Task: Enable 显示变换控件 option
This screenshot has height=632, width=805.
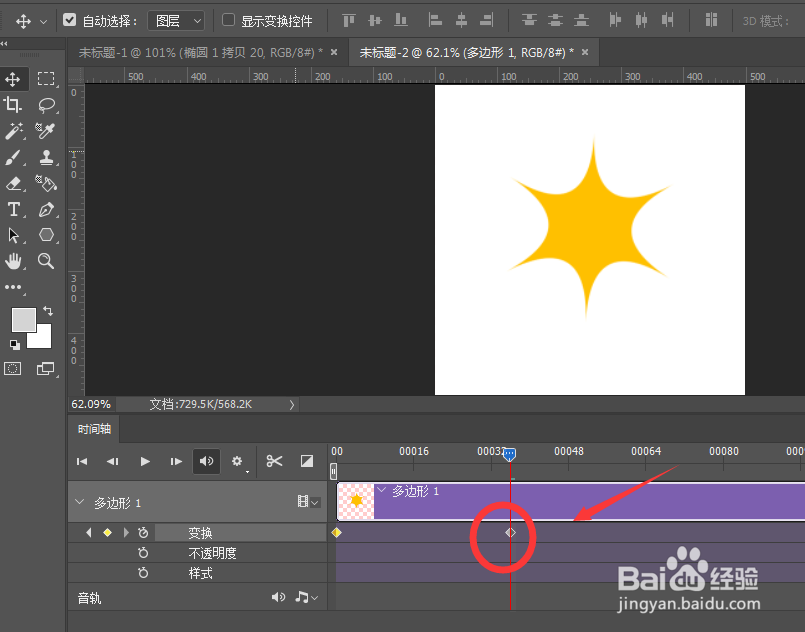Action: click(x=230, y=20)
